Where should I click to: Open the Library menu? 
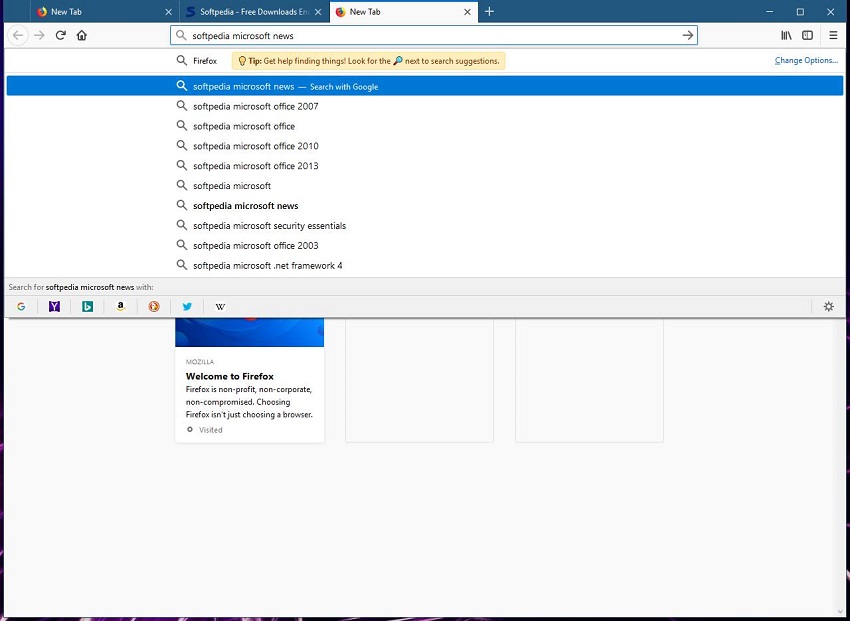pos(786,35)
